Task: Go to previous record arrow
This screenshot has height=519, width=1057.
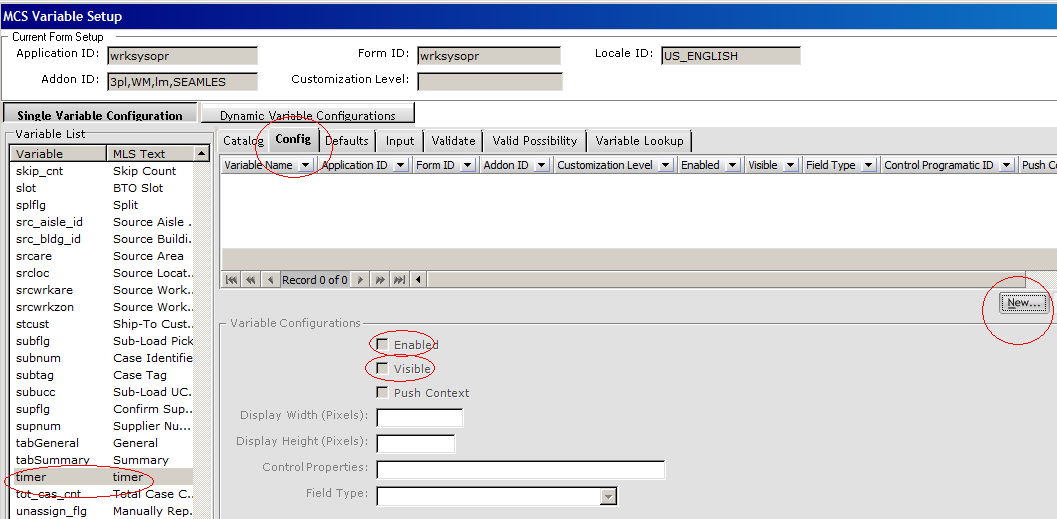Action: coord(270,280)
